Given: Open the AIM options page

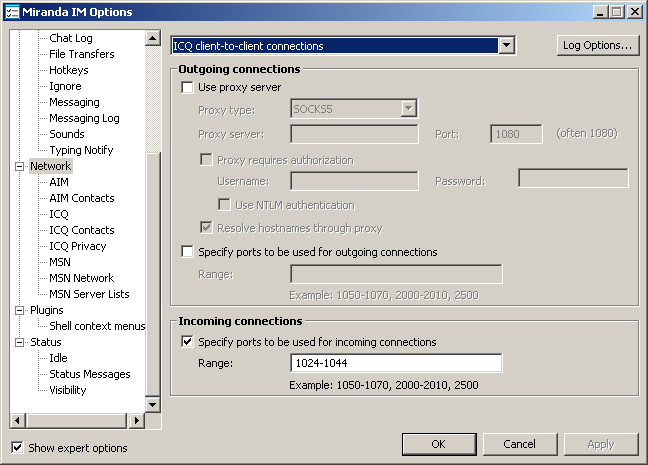Looking at the screenshot, I should pyautogui.click(x=59, y=182).
